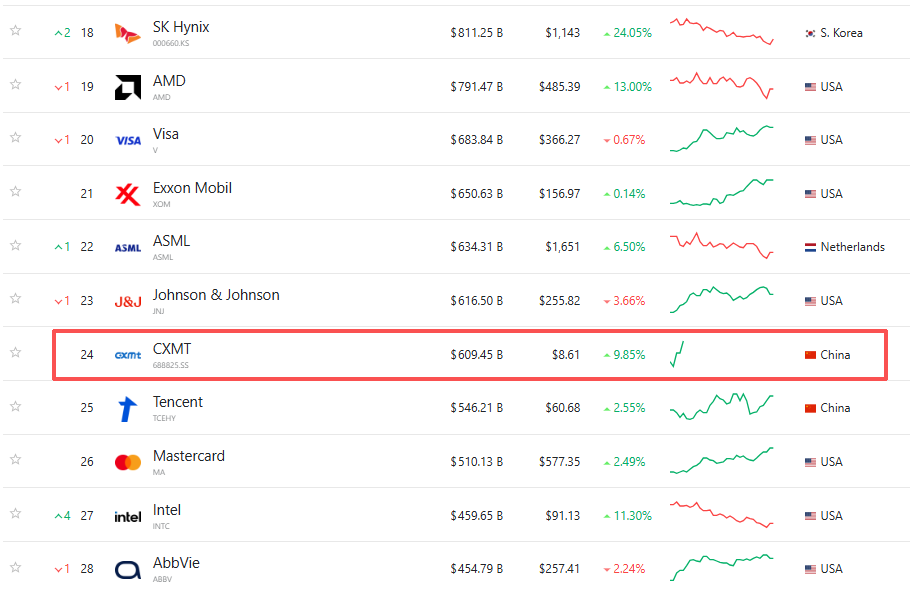Screen dimensions: 916x595
Task: Open the Intel company page
Action: [x=166, y=510]
